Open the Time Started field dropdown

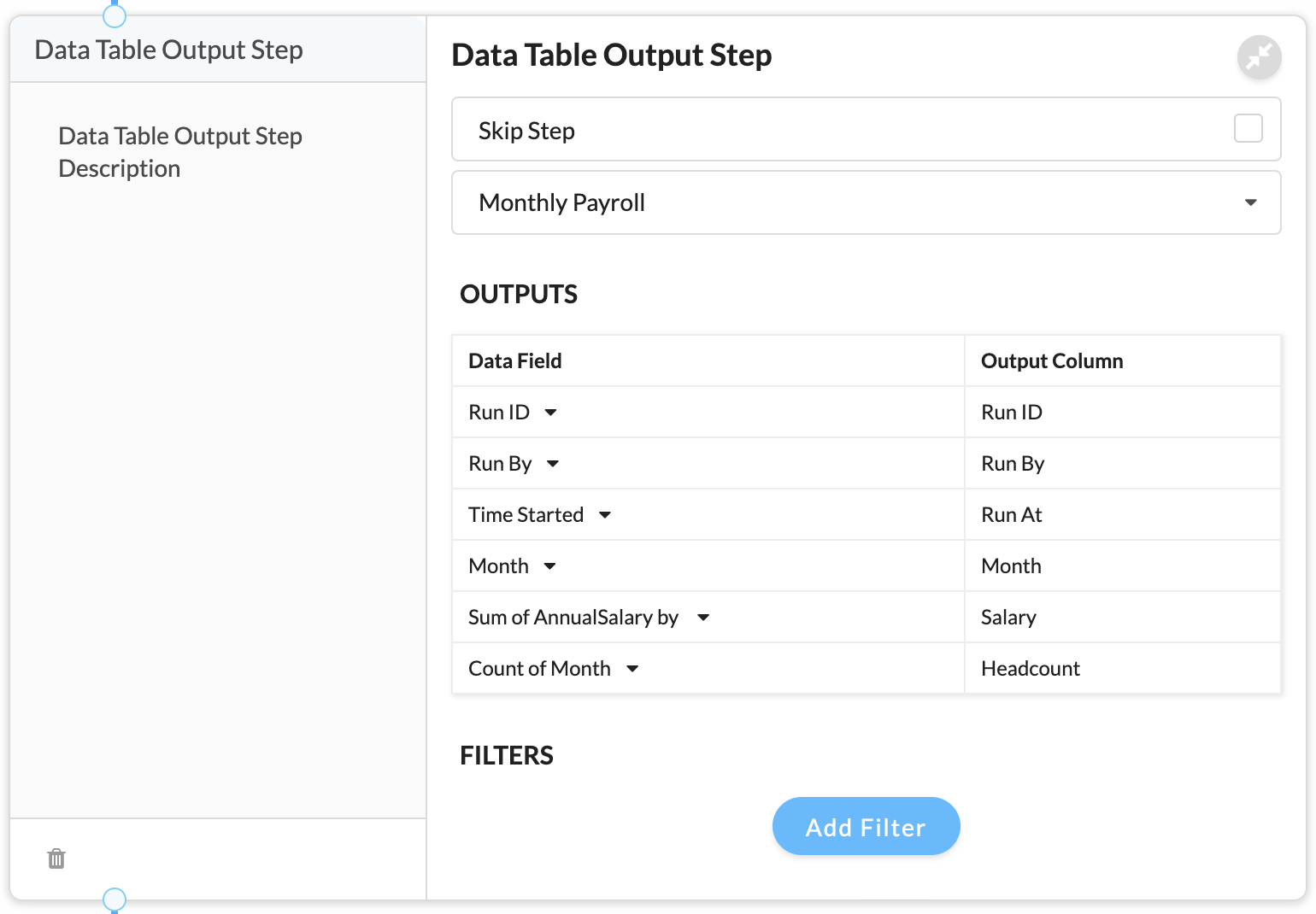click(x=605, y=515)
